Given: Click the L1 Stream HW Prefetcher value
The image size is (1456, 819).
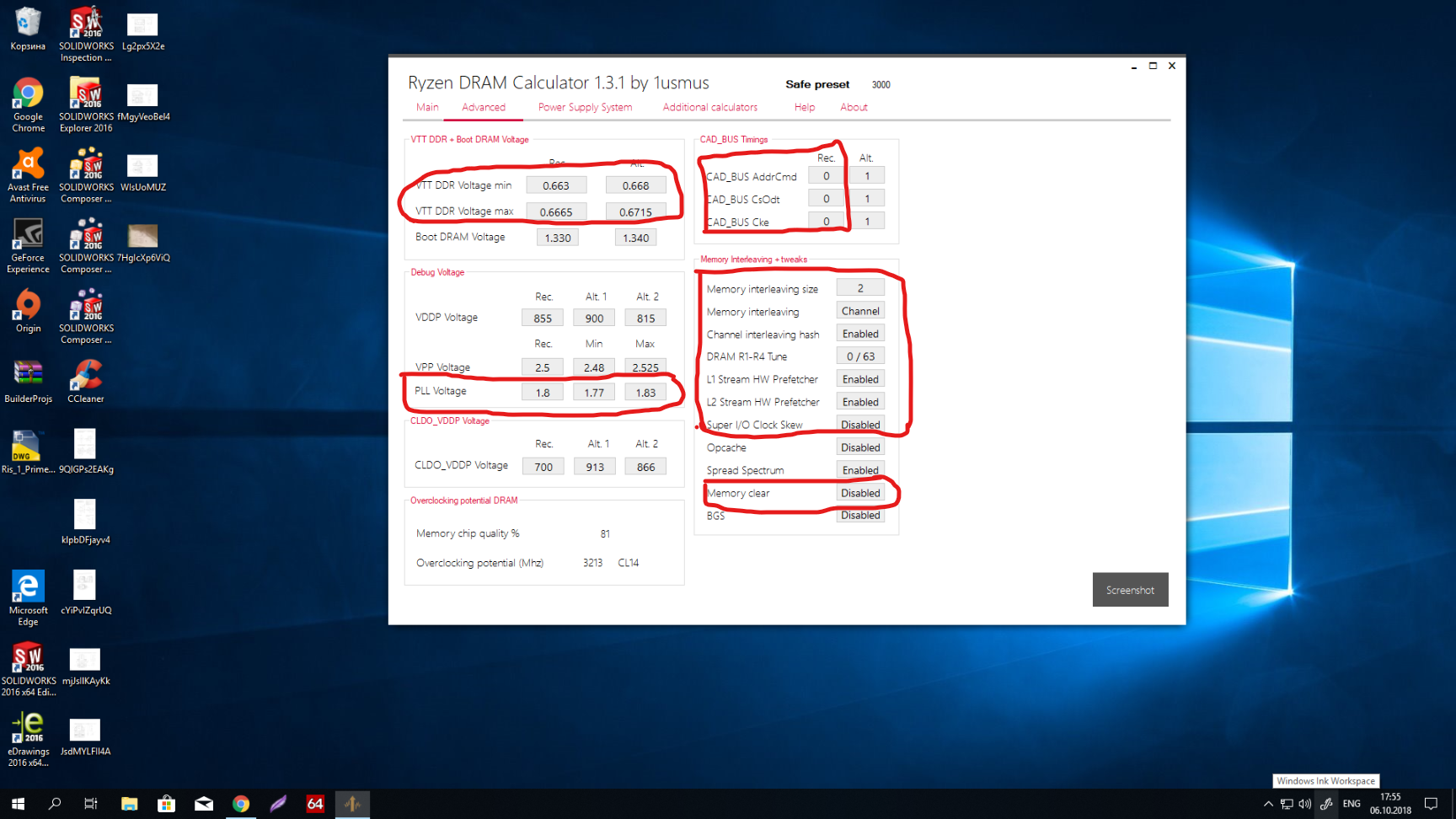Looking at the screenshot, I should click(x=860, y=379).
